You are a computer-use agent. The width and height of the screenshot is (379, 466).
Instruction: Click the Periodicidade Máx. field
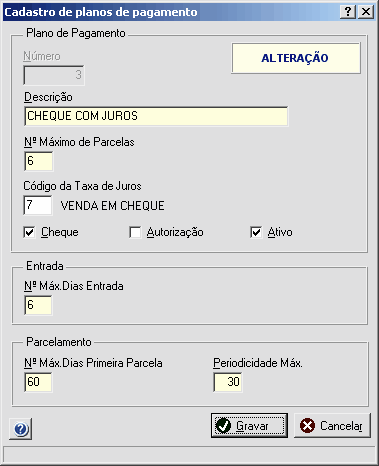[x=228, y=382]
